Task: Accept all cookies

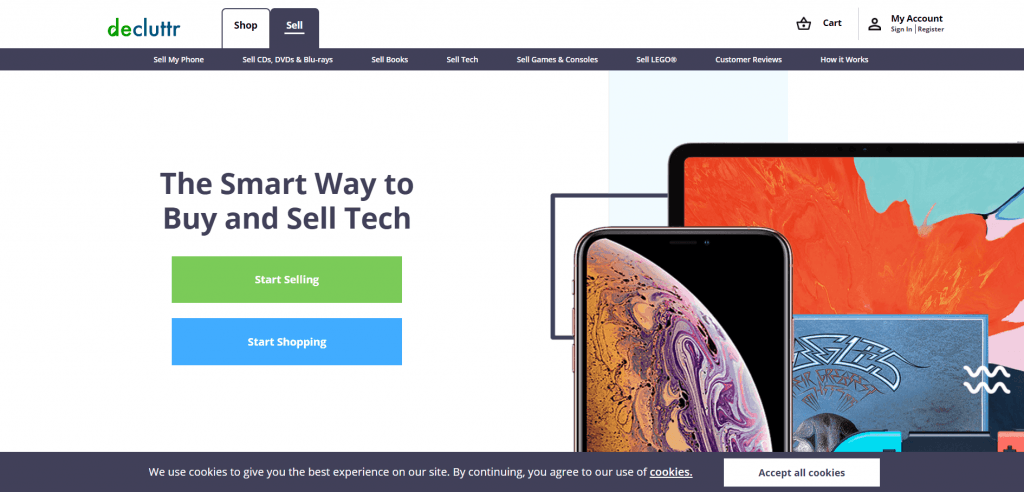Action: tap(801, 472)
